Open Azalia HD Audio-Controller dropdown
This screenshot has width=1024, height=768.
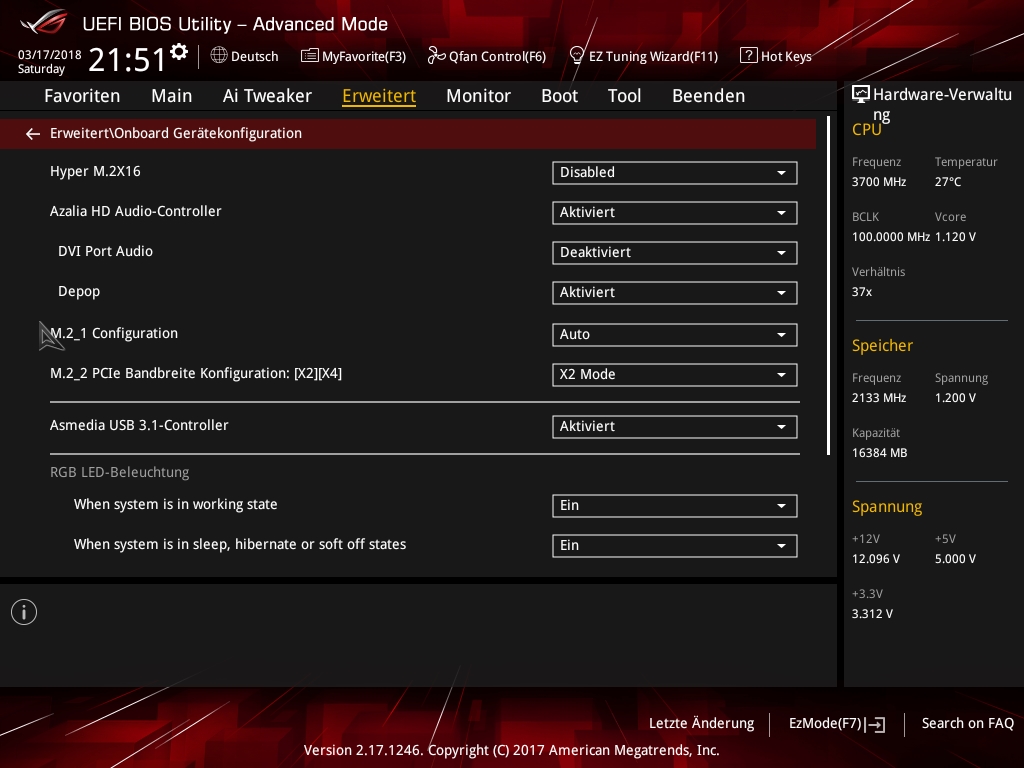[x=675, y=213]
